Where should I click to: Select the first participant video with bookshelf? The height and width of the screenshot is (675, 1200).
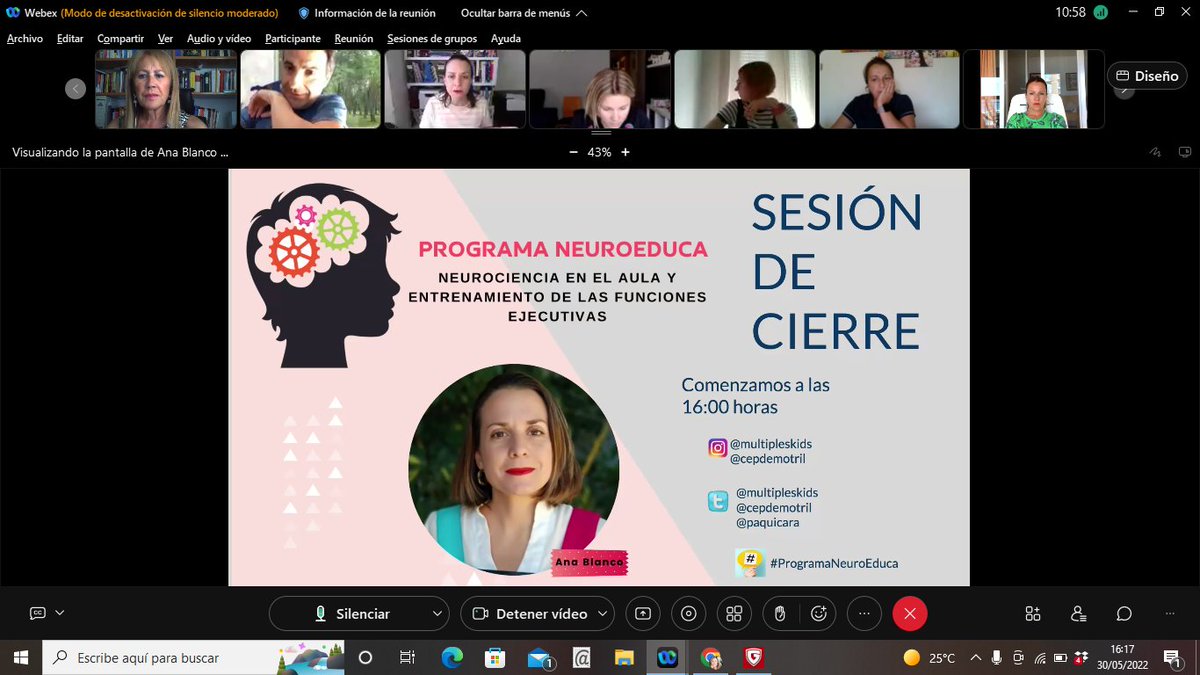pos(166,89)
